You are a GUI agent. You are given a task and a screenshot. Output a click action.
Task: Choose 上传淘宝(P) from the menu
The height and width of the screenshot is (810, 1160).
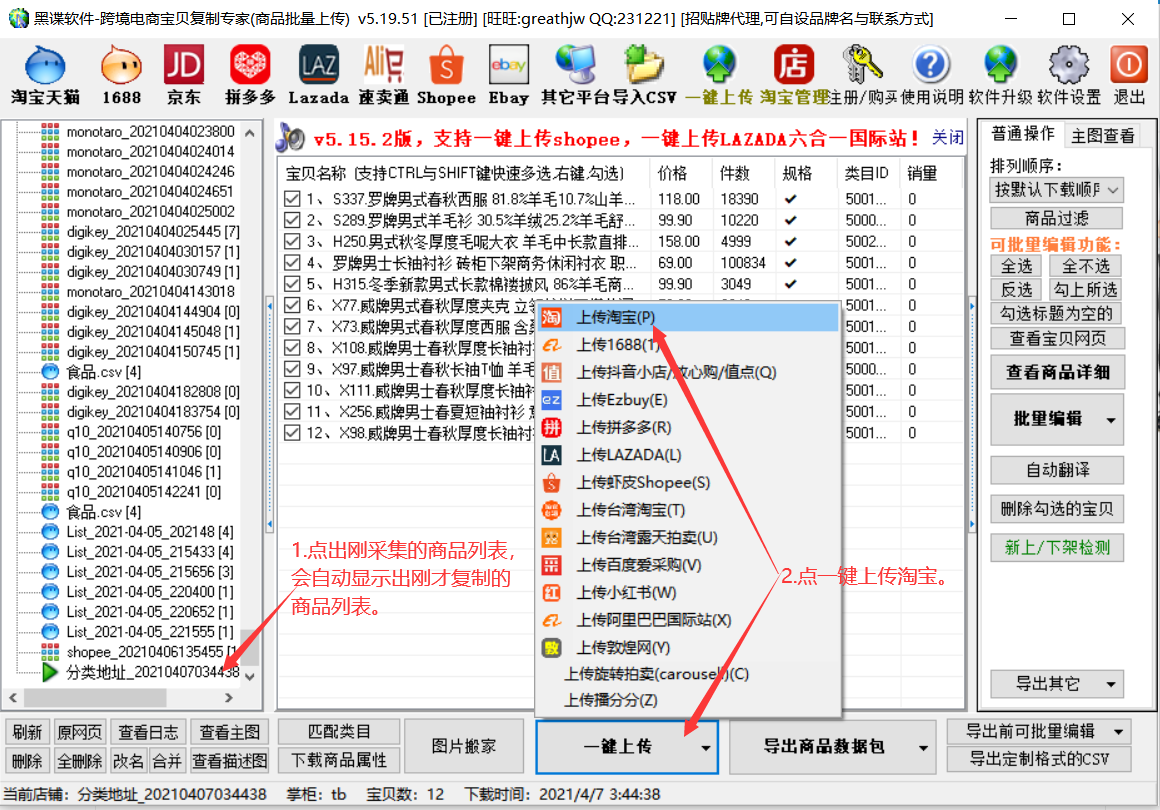[x=689, y=317]
